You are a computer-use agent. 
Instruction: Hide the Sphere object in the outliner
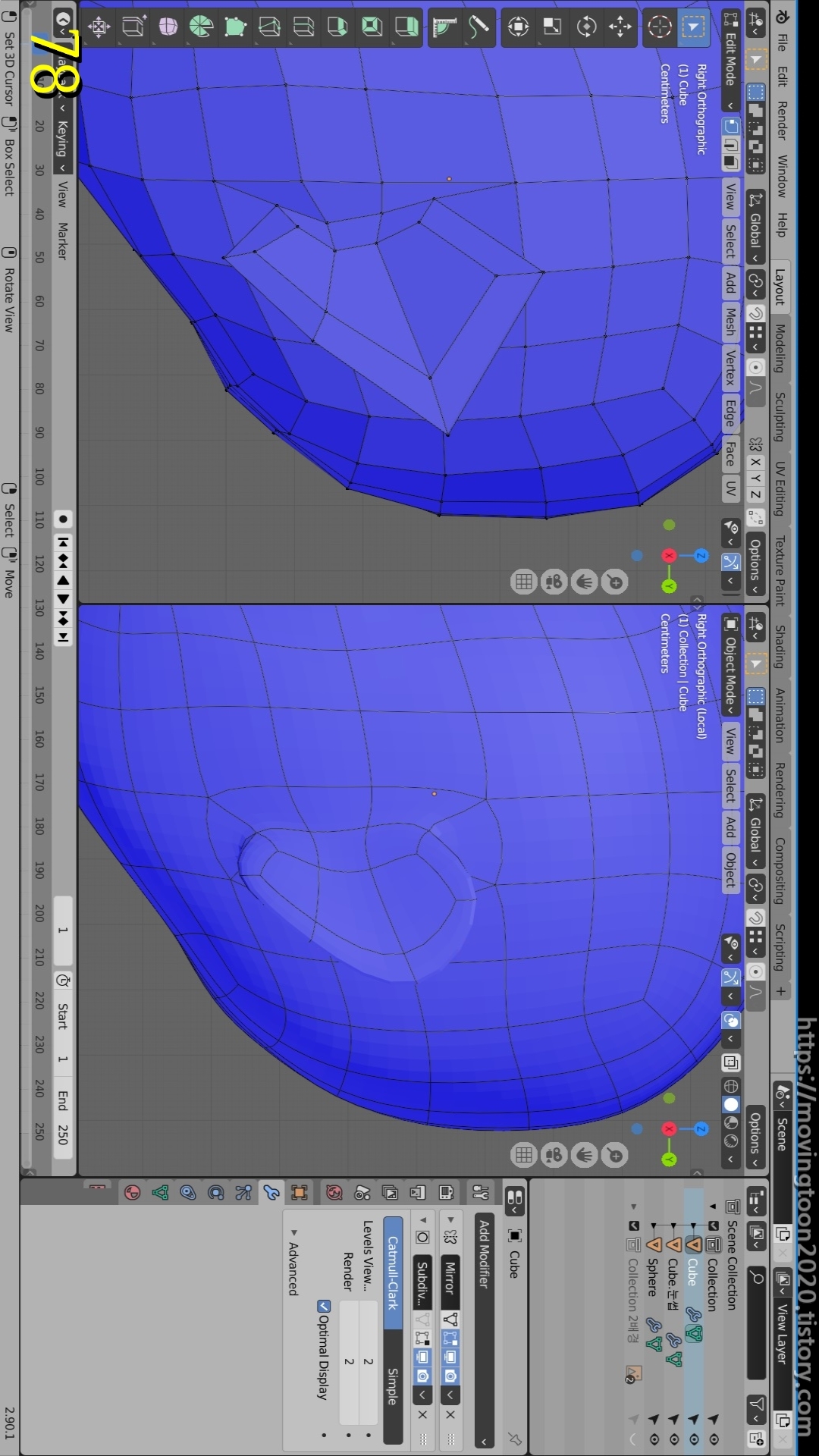pos(654,1439)
